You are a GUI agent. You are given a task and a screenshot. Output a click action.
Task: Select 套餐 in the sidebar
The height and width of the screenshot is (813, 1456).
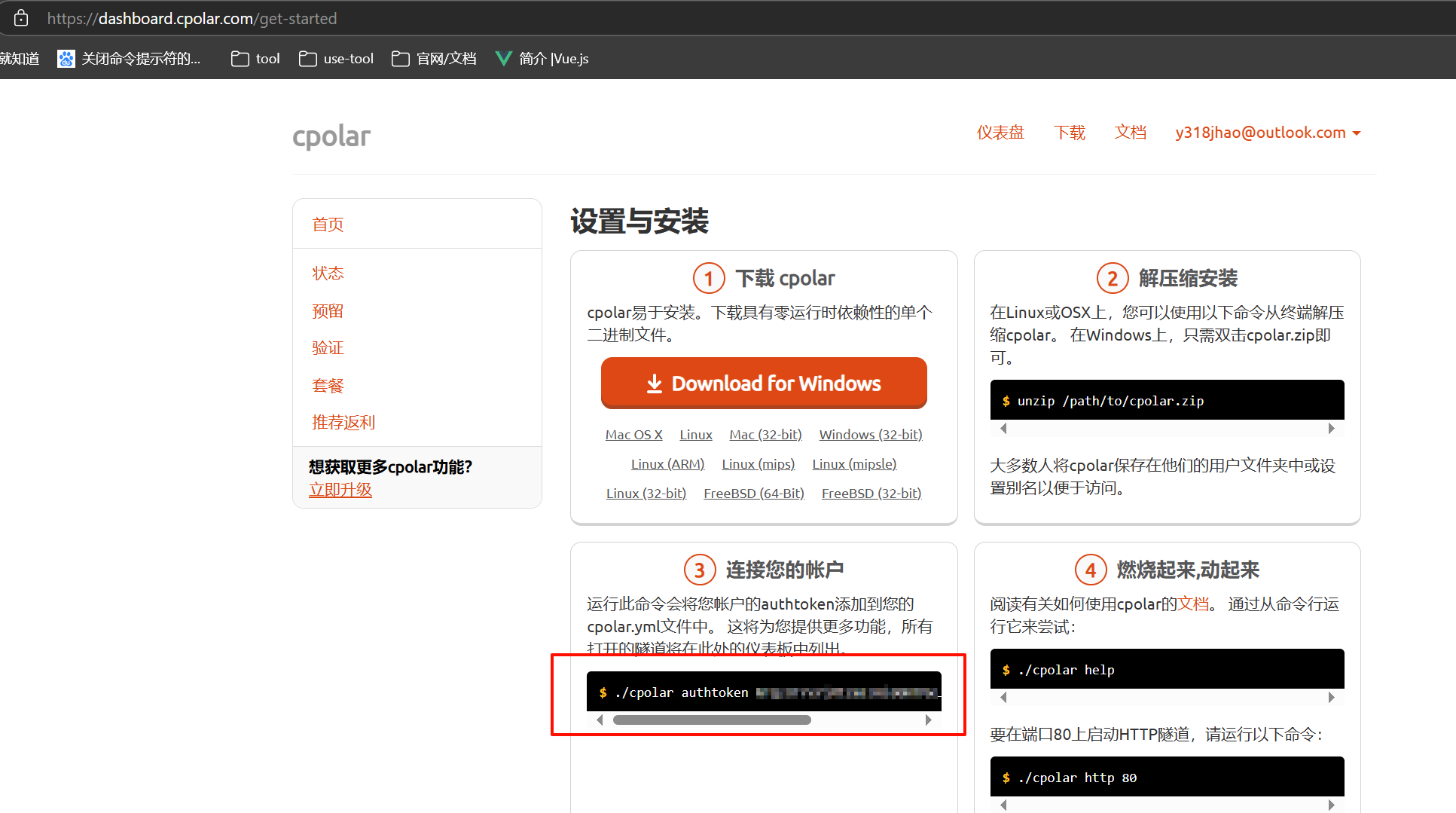tap(328, 386)
